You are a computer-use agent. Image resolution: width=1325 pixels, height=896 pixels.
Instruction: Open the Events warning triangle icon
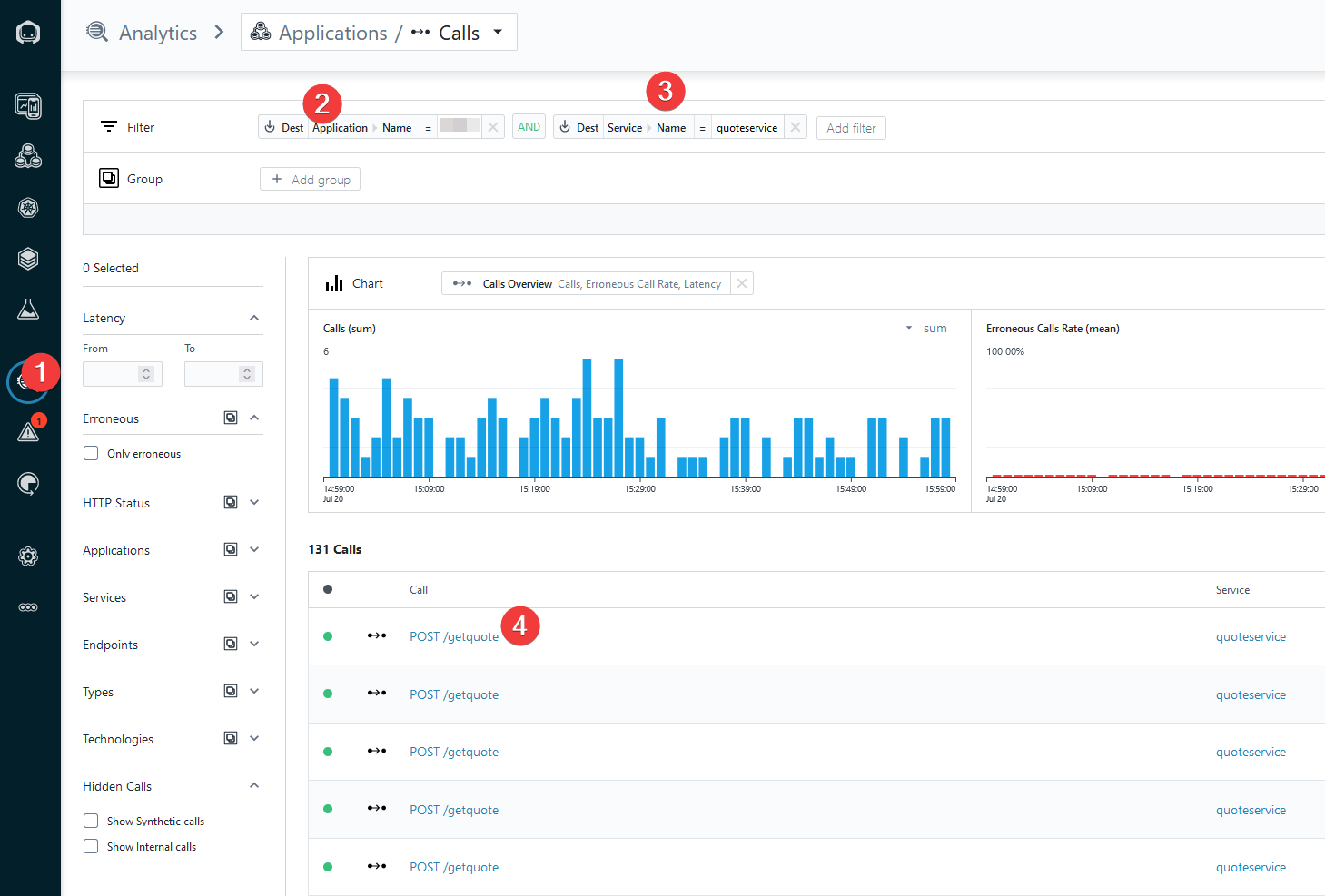28,432
